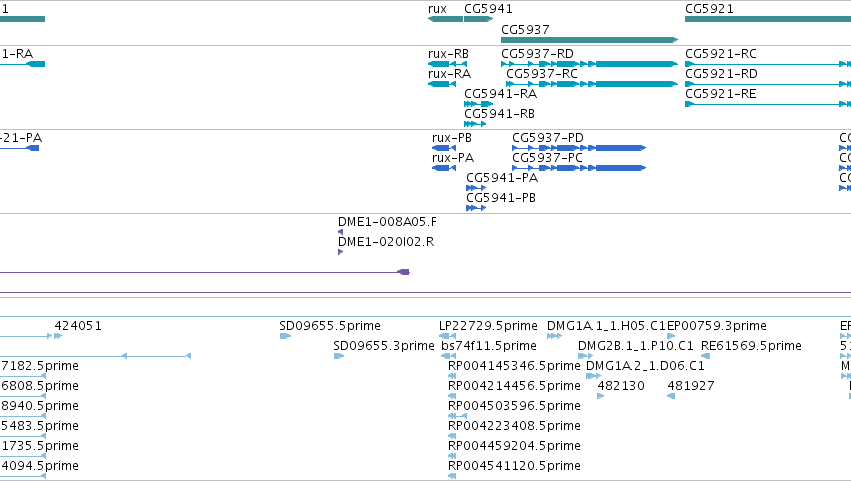The width and height of the screenshot is (851, 481).
Task: Click the CG5921-RC transcript line
Action: pos(767,64)
